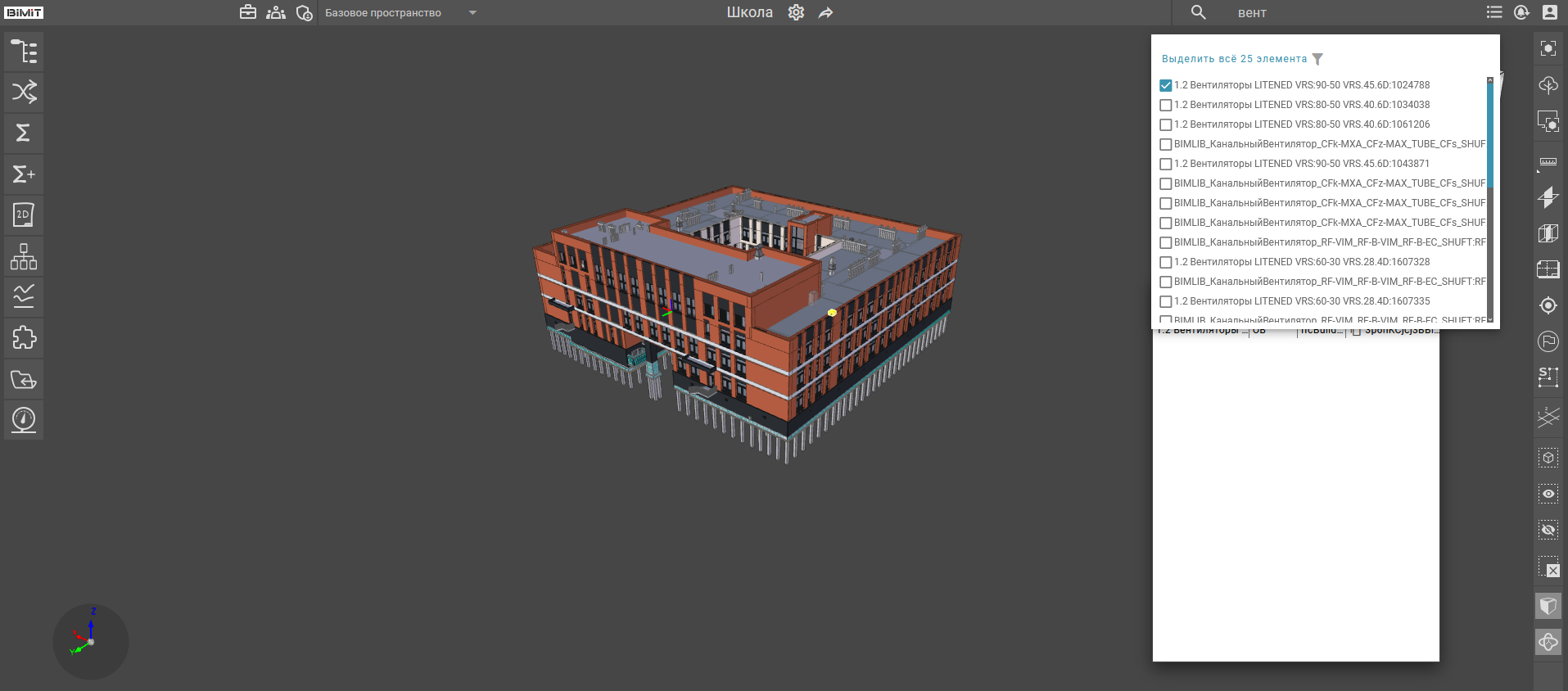Uncheck the LITENED VRS:90-50 1024788 checkbox

(1165, 85)
